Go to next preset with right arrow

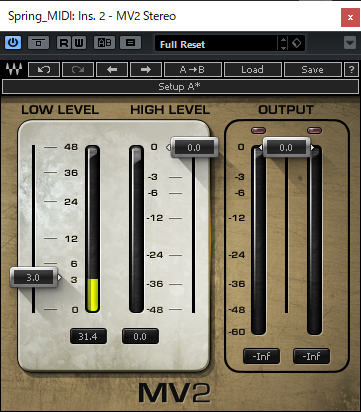click(146, 70)
